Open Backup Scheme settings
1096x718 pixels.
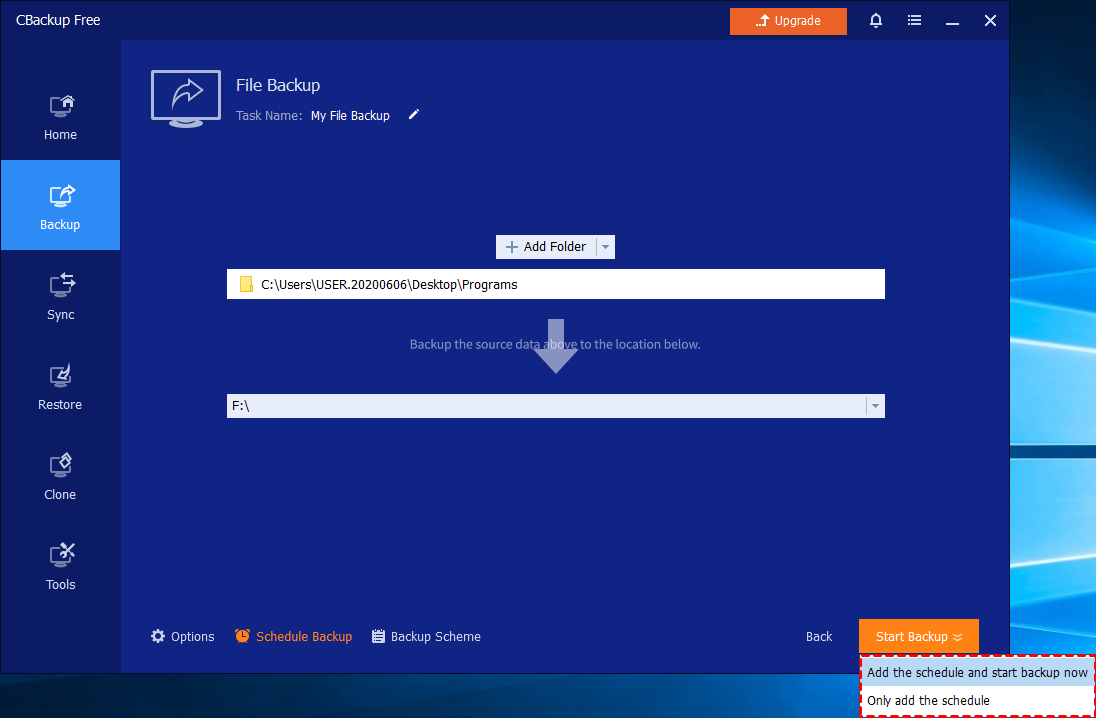point(426,637)
